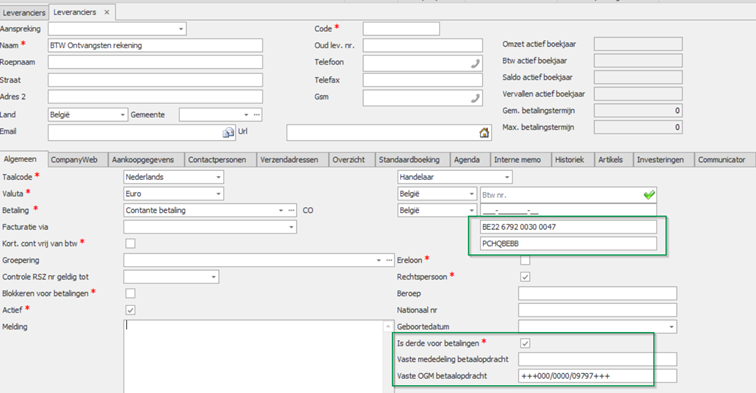Click the phone dial icon in Telefoon field
The height and width of the screenshot is (393, 756).
[x=475, y=64]
